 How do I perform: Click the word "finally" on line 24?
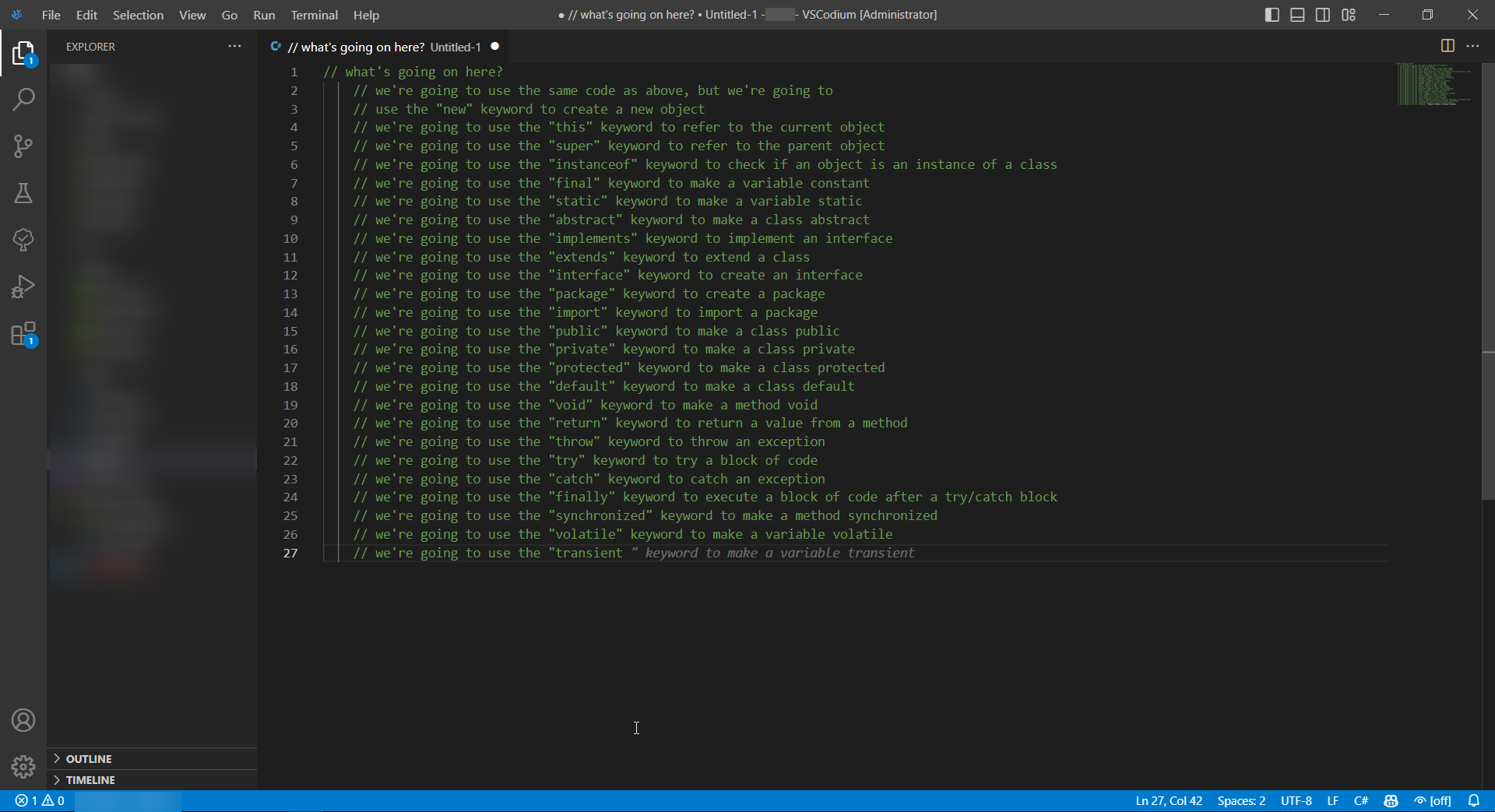[x=582, y=497]
